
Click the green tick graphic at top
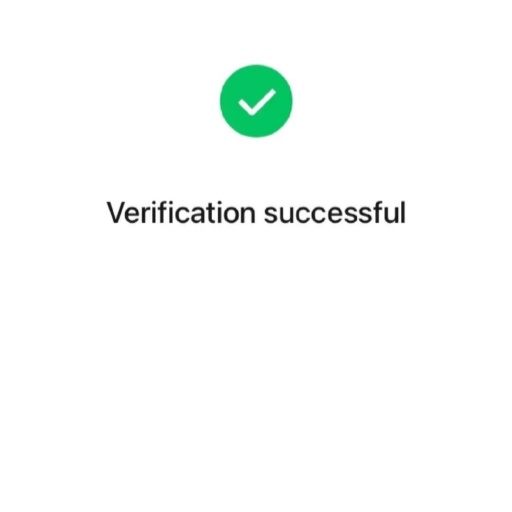point(256,101)
